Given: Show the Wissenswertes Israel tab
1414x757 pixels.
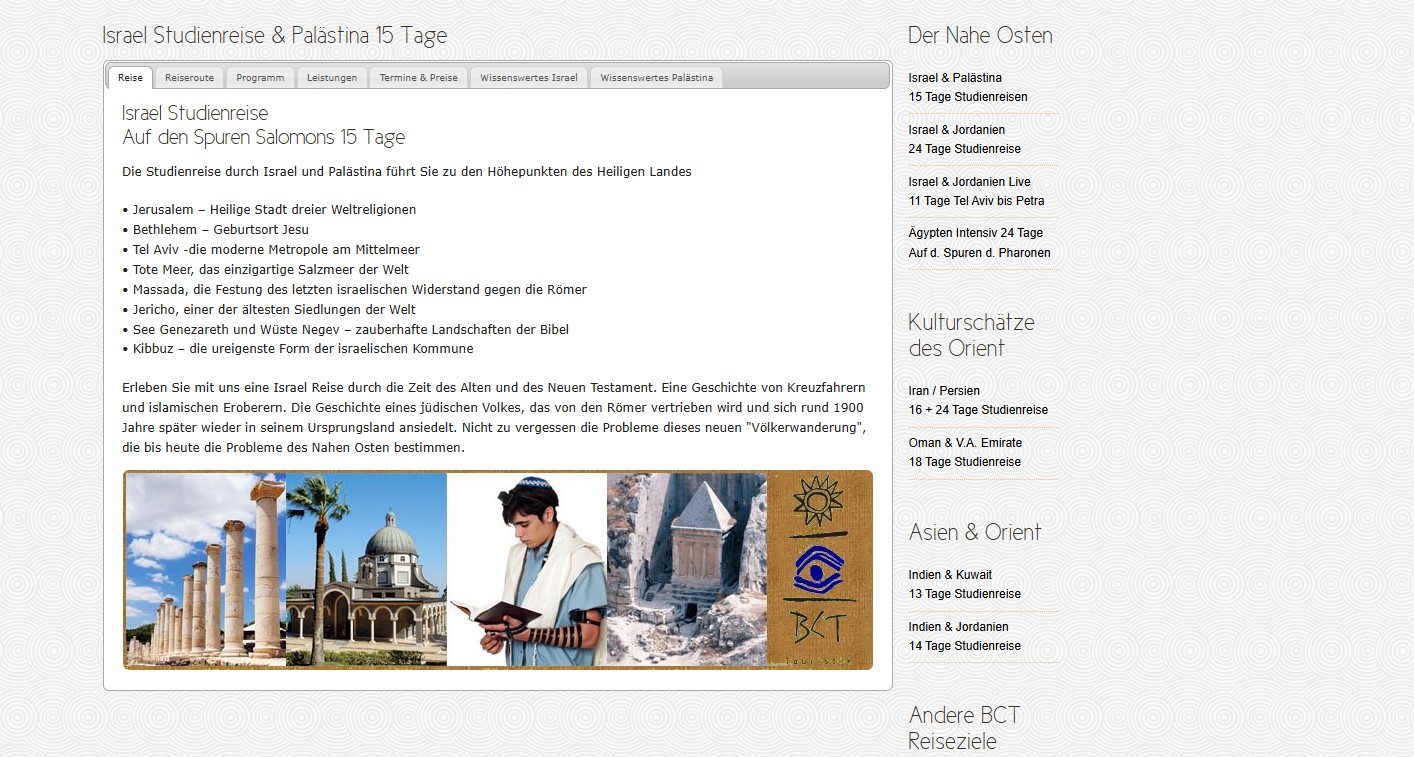Looking at the screenshot, I should coord(528,78).
